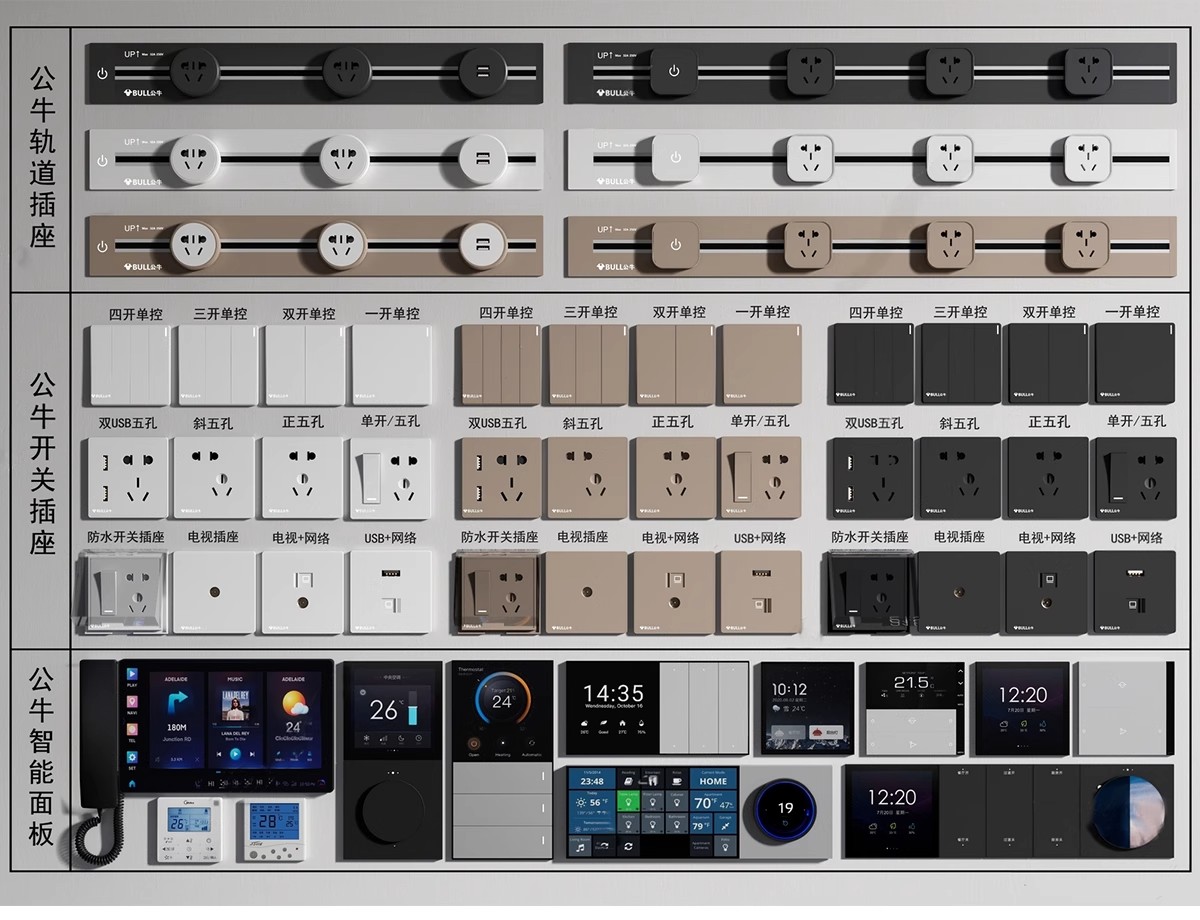The height and width of the screenshot is (920, 1200).
Task: Open SET settings icon on intercom touchscreen
Action: point(132,757)
